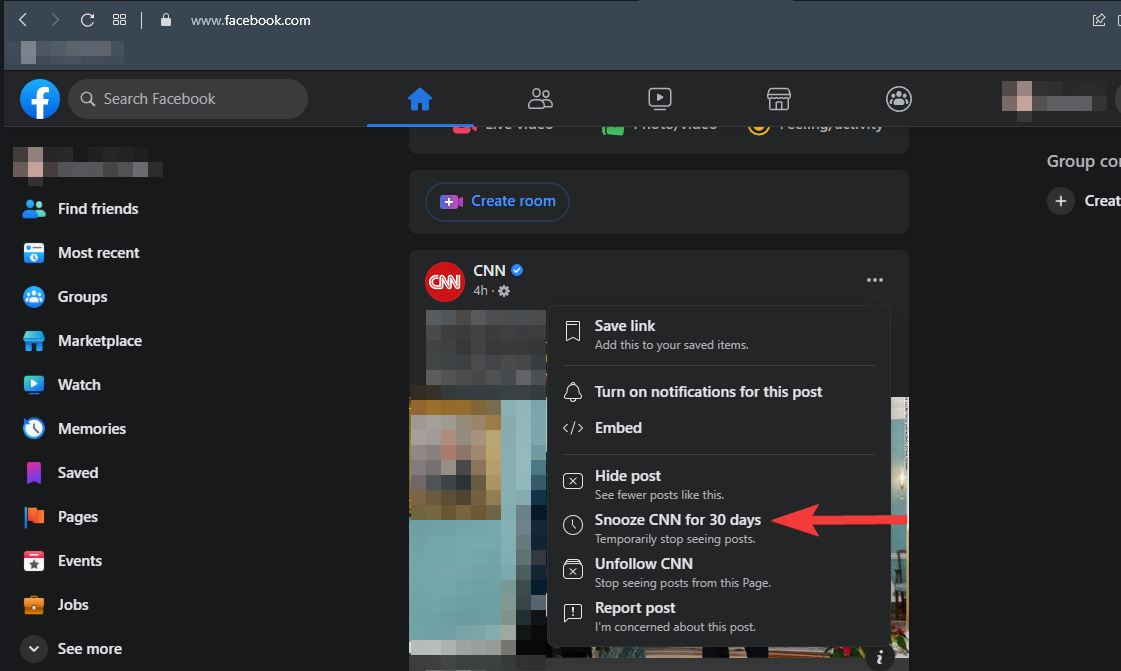Viewport: 1121px width, 671px height.
Task: Snooze CNN for 30 days
Action: [677, 528]
